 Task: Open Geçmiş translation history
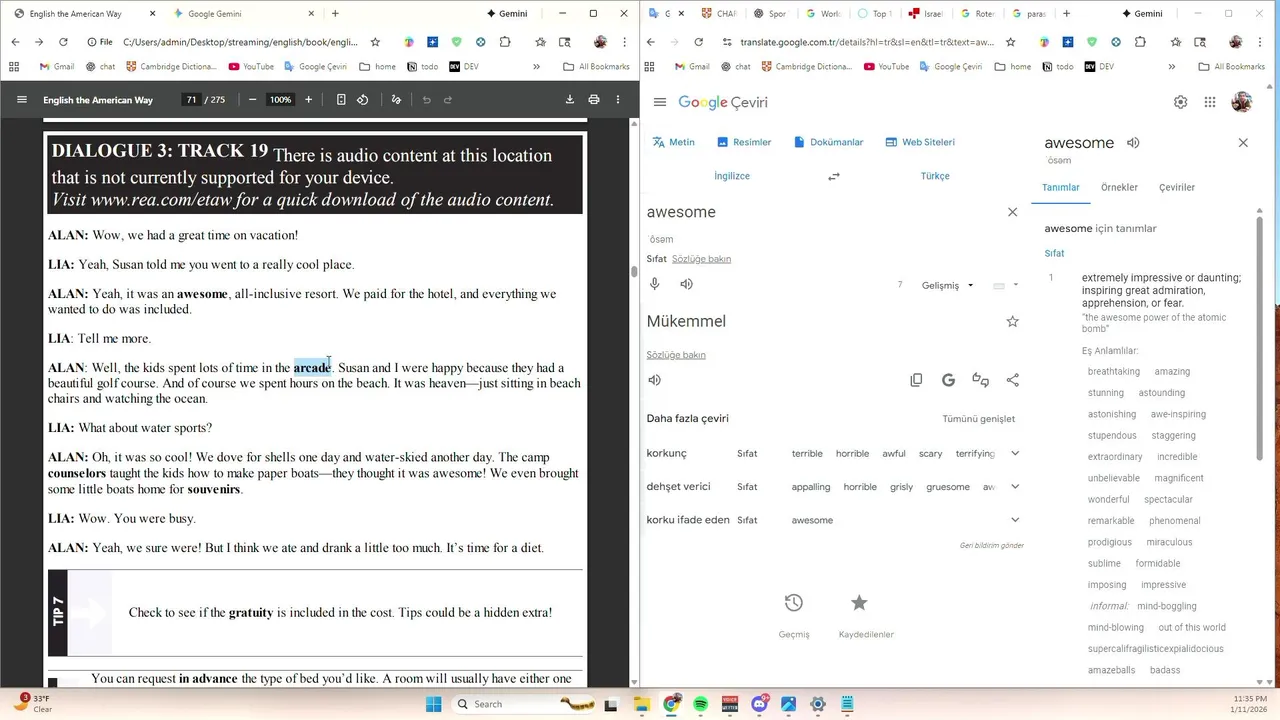click(x=793, y=614)
